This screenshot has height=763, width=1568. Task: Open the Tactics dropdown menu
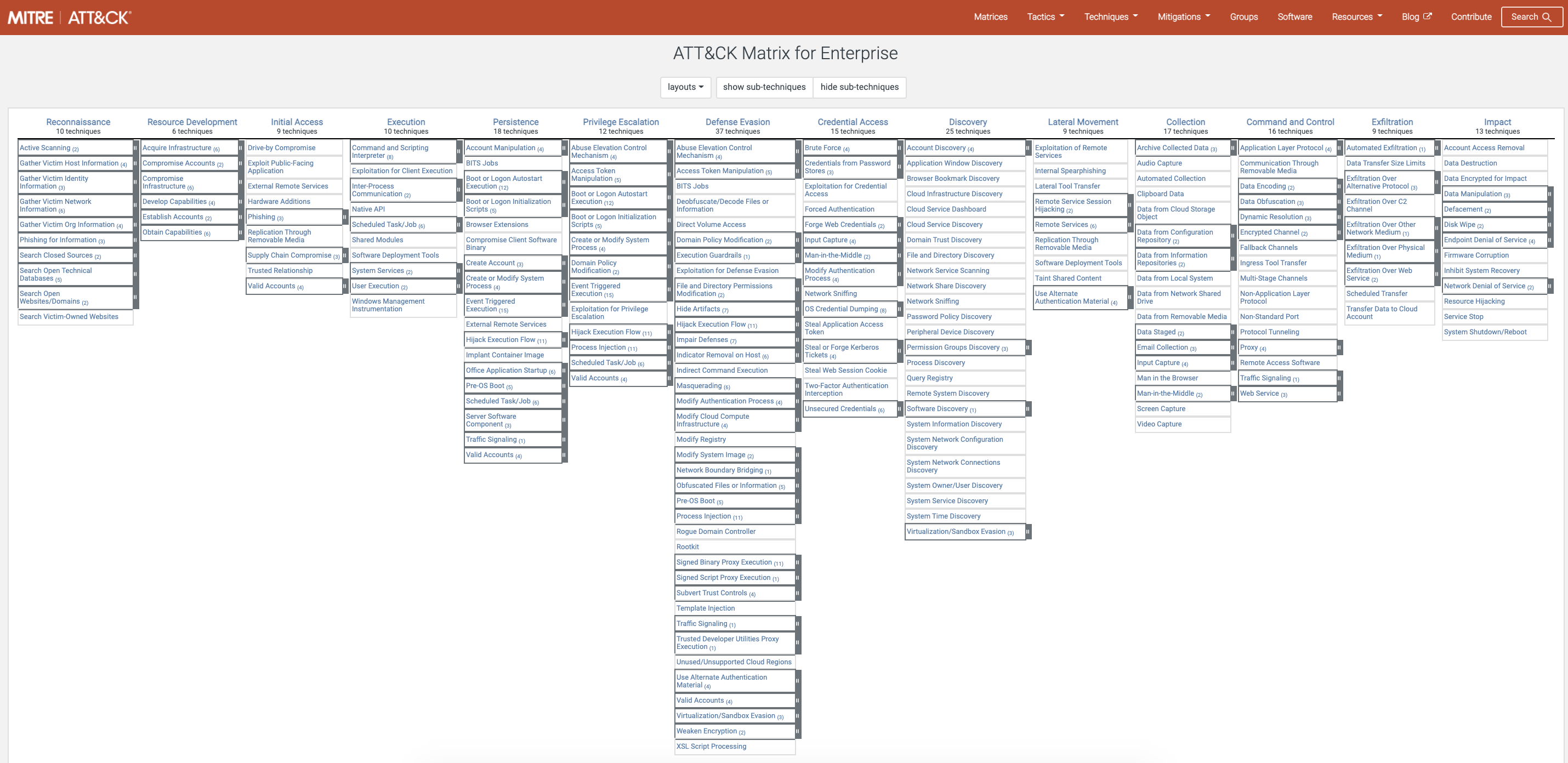(1046, 16)
